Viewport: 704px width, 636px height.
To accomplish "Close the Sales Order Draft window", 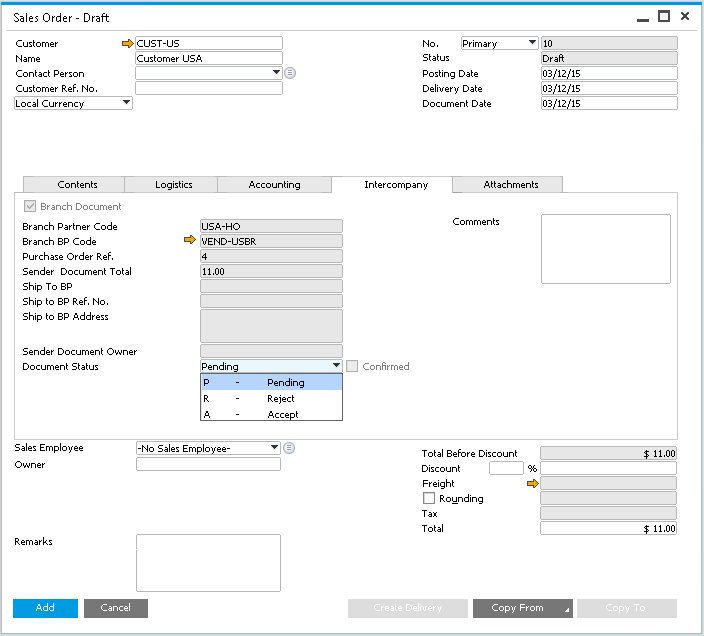I will [x=685, y=16].
